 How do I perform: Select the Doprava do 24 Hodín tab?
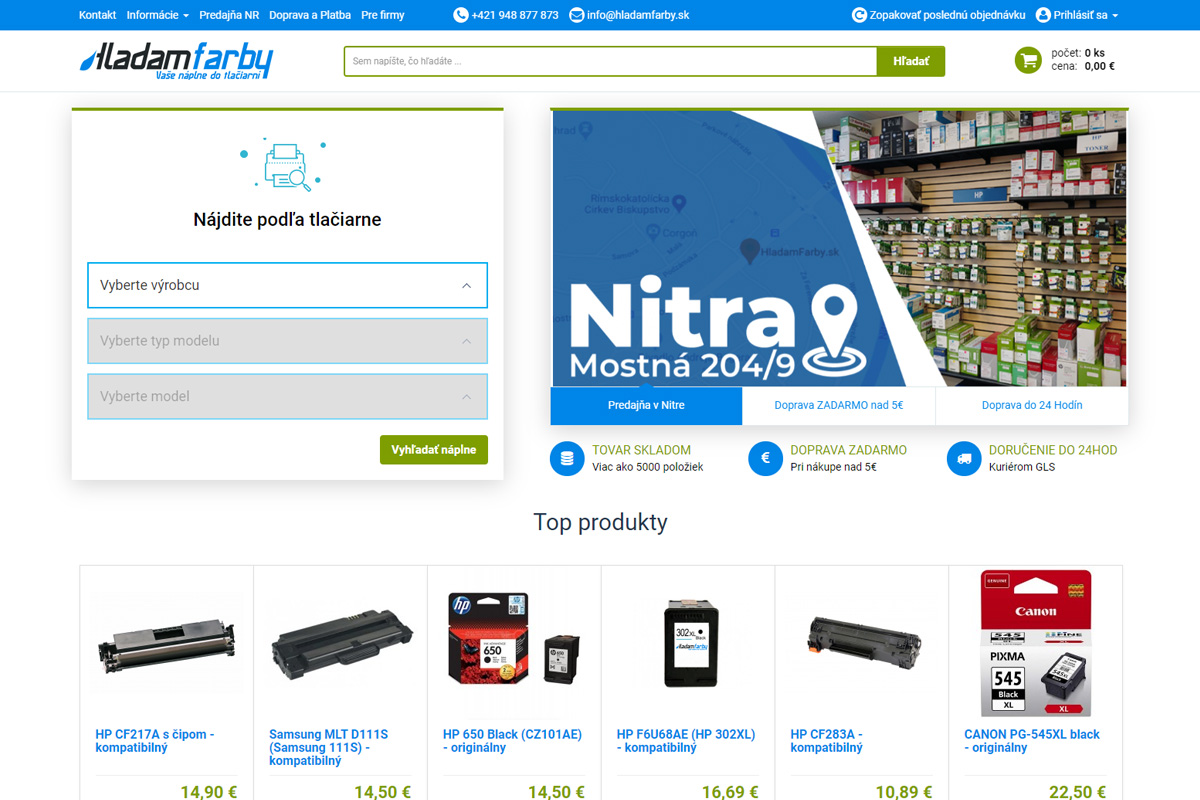1032,405
